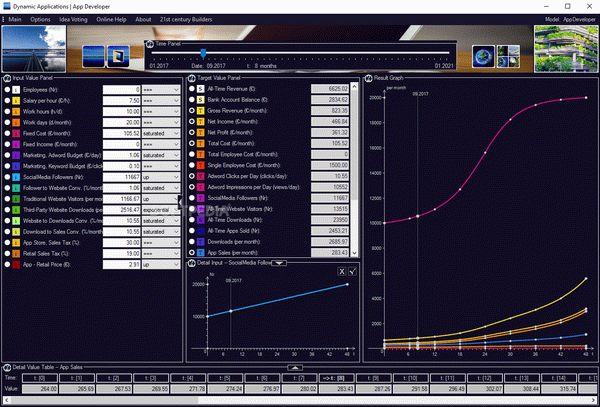Click the collapse arrow on Input Value Panel edge

point(179,201)
